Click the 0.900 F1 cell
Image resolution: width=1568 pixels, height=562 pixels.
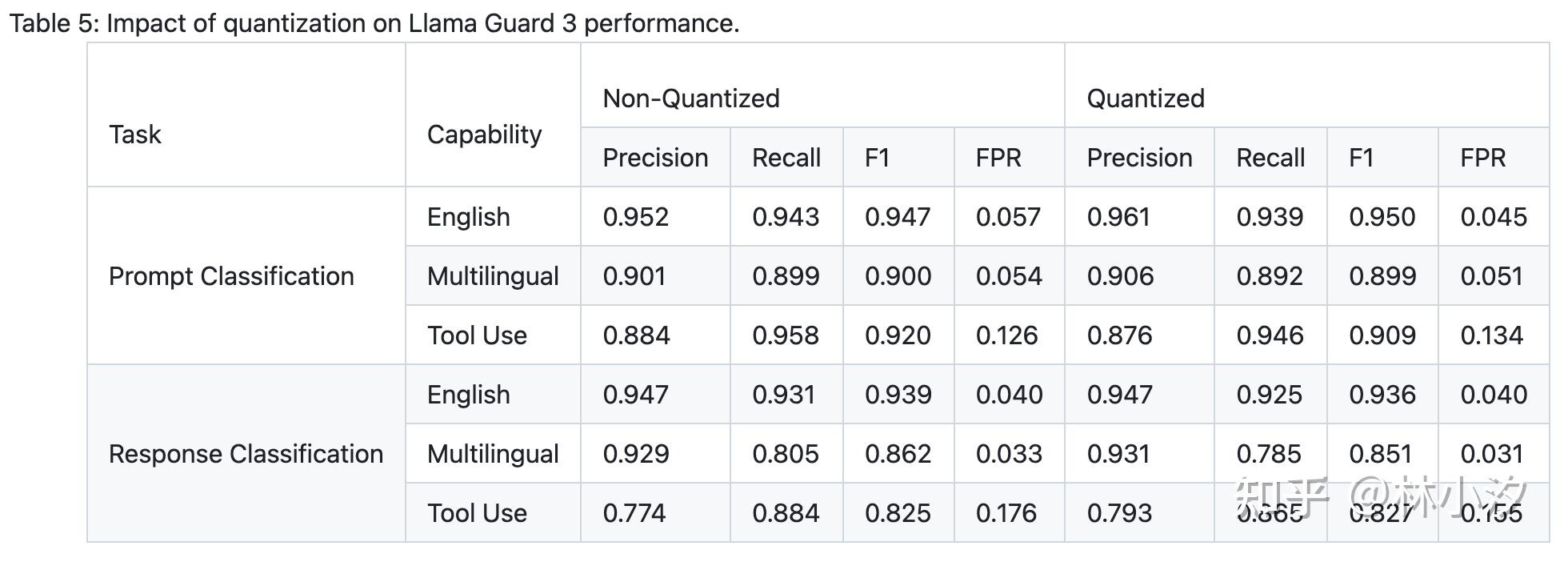pyautogui.click(x=898, y=276)
